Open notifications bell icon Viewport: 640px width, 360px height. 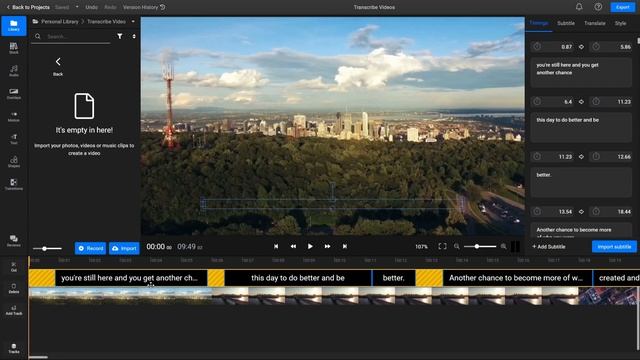(579, 7)
